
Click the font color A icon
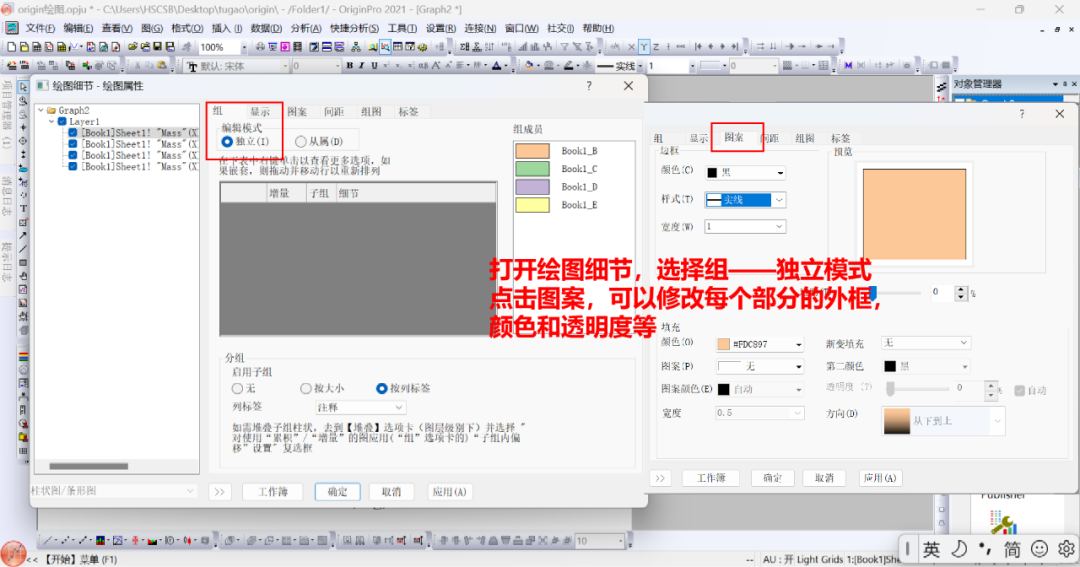tap(497, 65)
